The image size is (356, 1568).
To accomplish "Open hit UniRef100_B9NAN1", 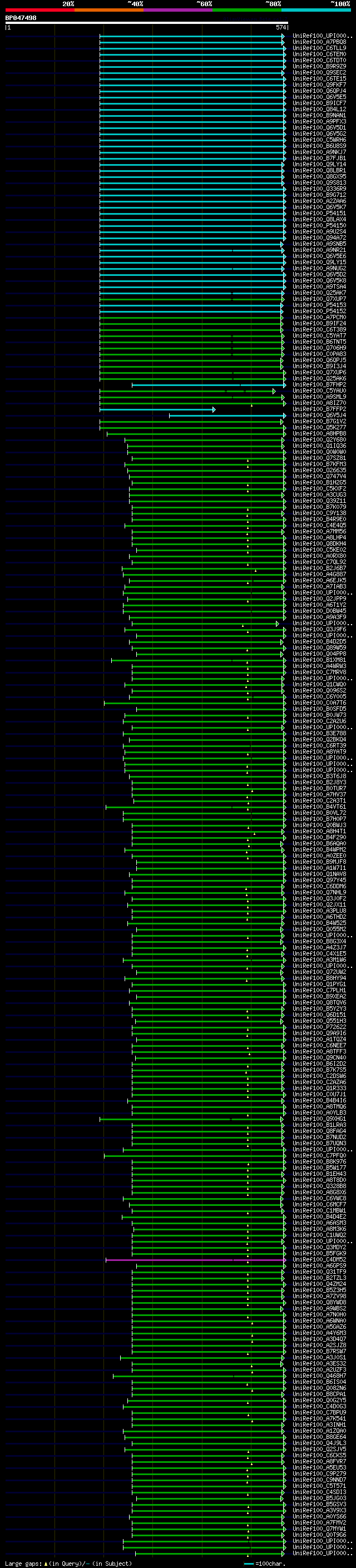I will (319, 115).
